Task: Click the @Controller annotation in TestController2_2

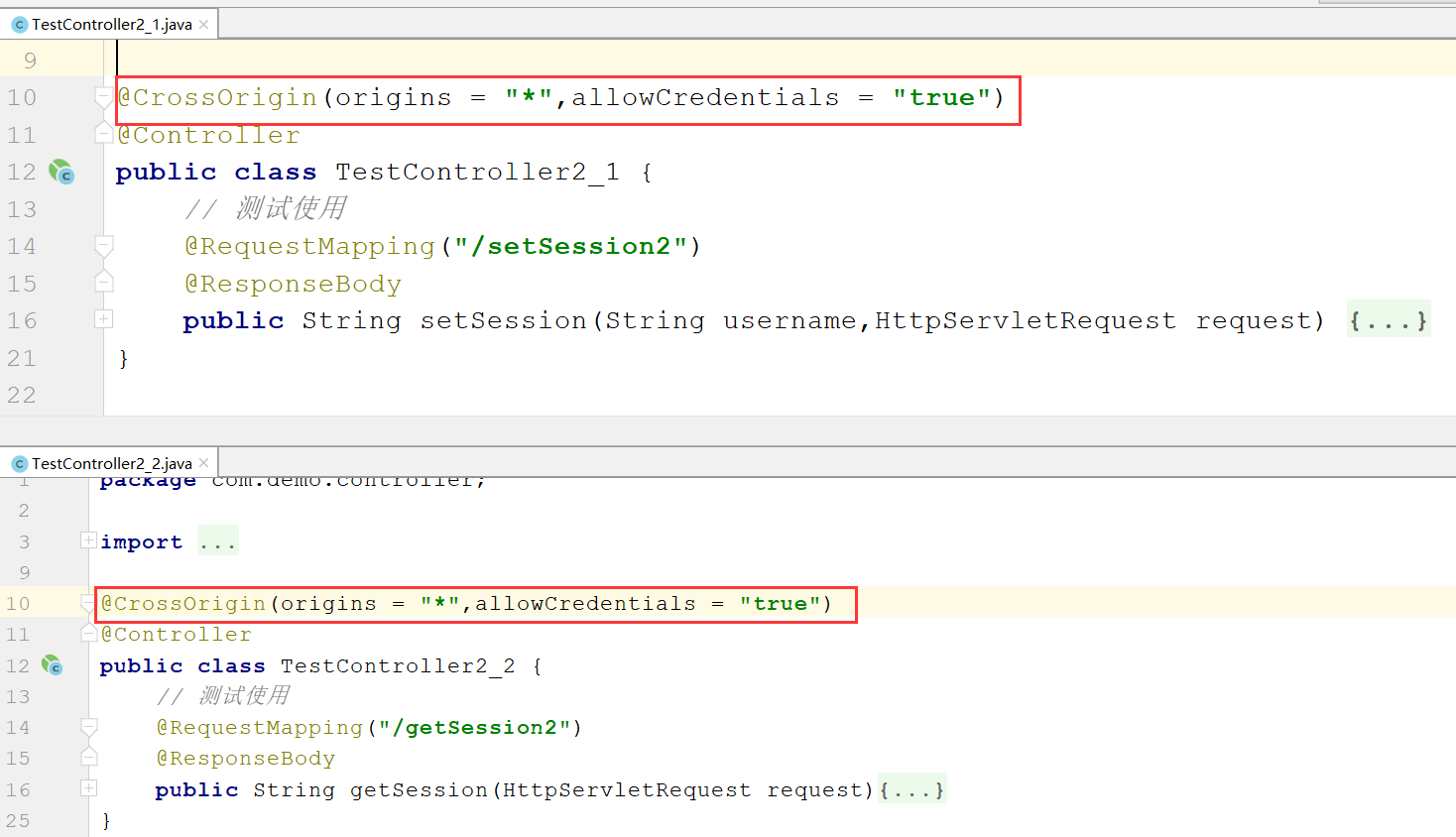Action: pos(177,634)
